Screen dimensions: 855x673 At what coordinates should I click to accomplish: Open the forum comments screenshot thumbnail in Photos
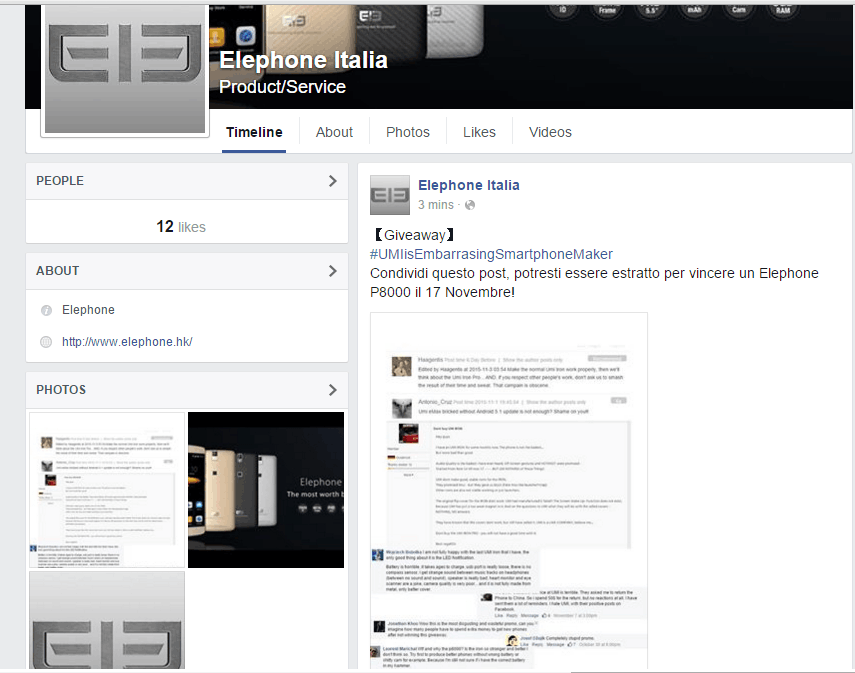[107, 490]
